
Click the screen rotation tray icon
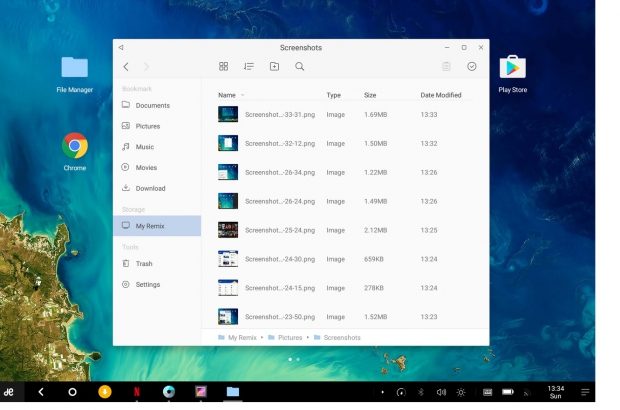401,392
